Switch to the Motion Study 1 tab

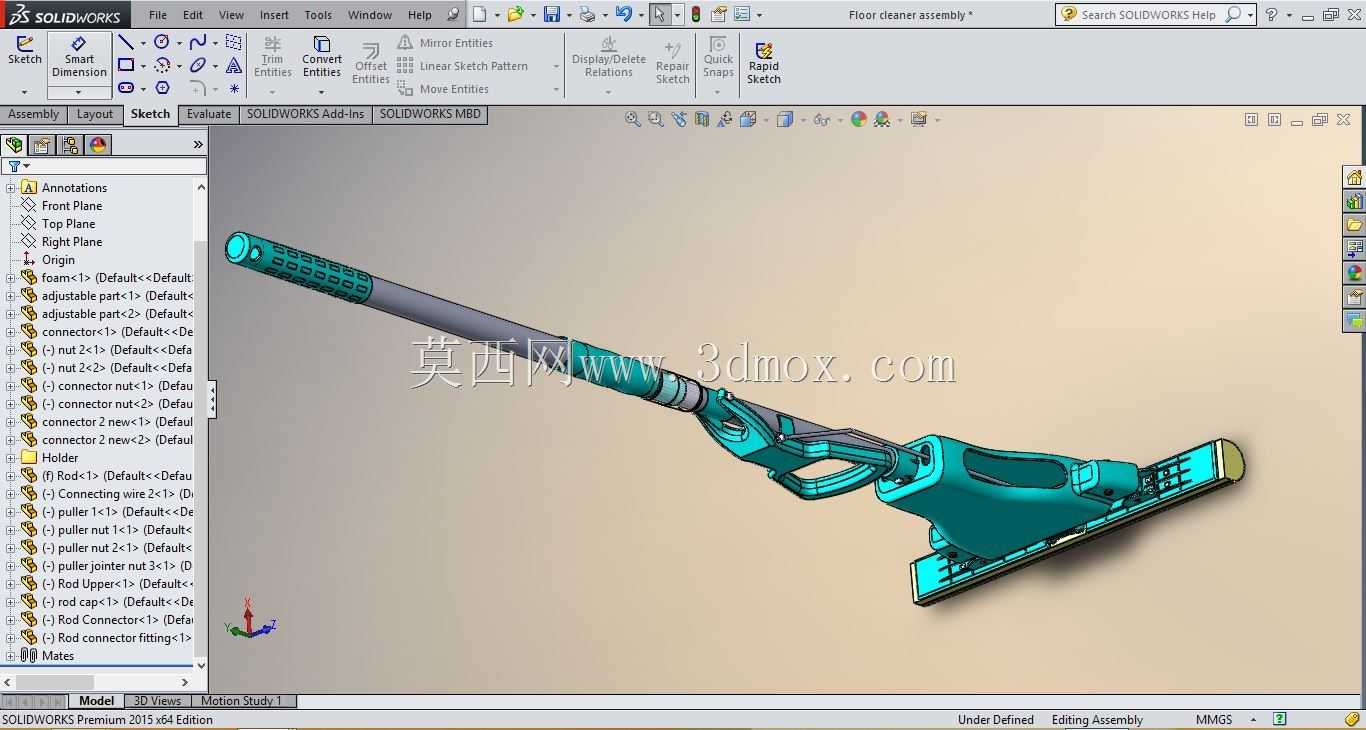tap(241, 701)
